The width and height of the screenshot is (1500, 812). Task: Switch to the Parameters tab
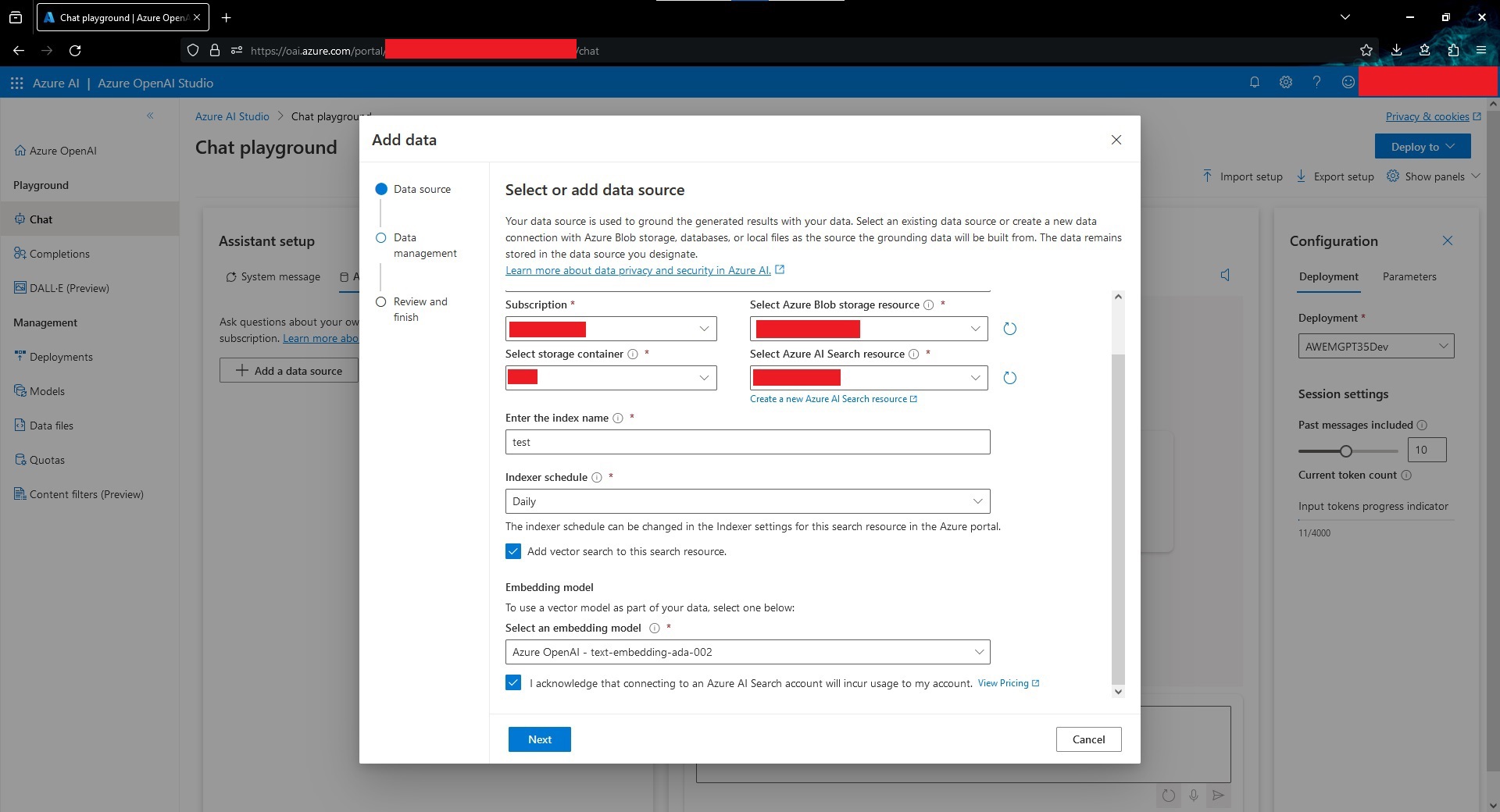pos(1409,276)
